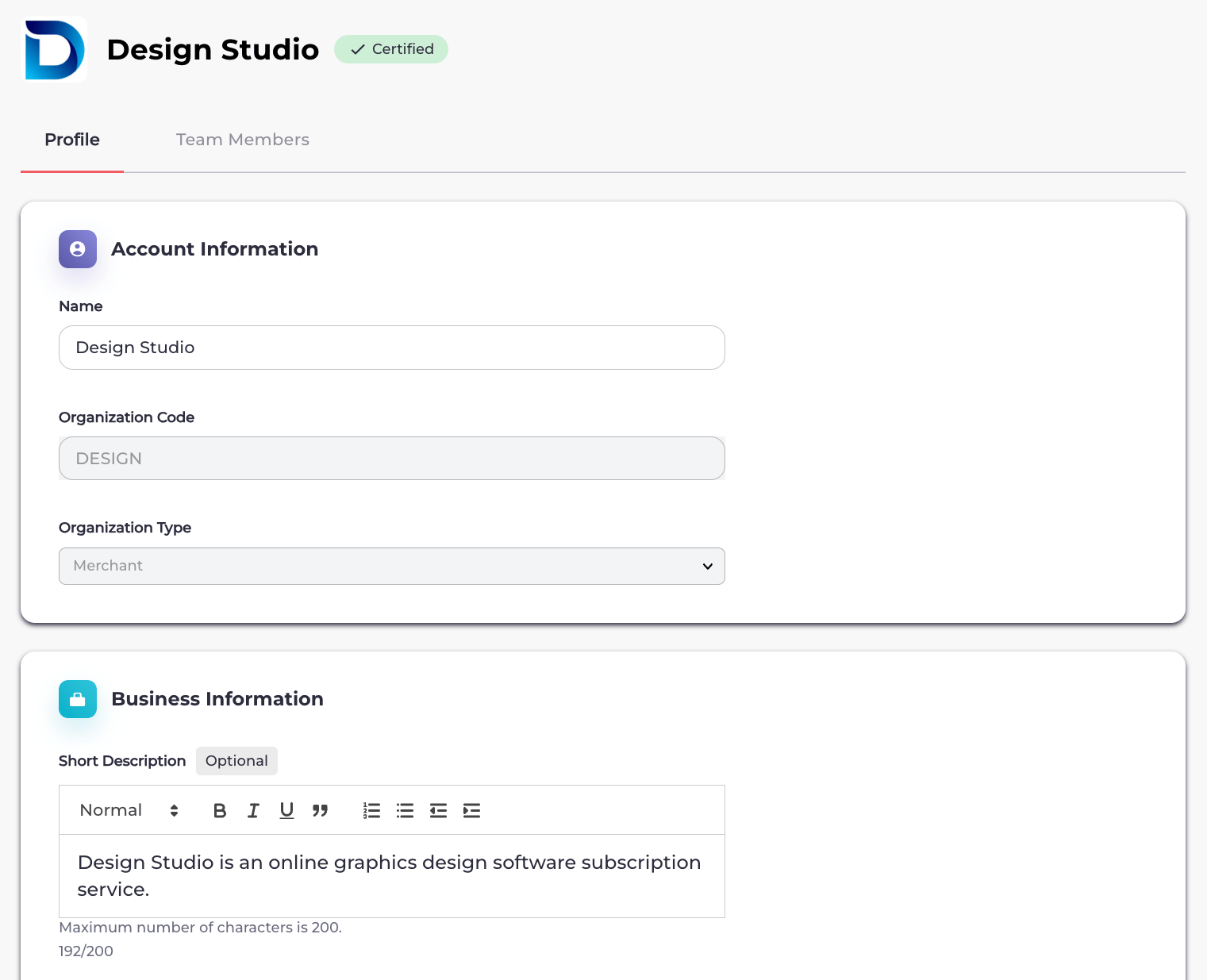Click the Organization Code field

[392, 459]
